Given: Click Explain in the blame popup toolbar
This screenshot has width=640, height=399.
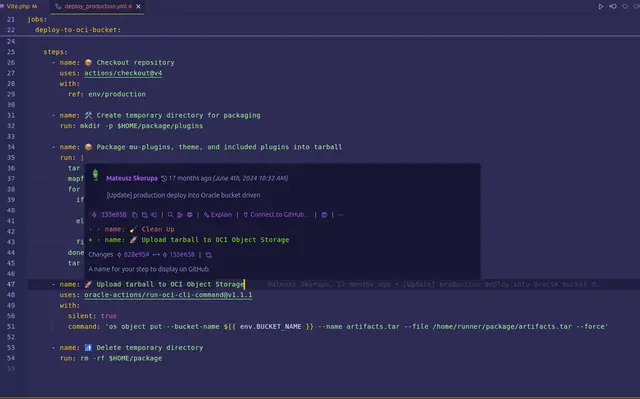Looking at the screenshot, I should pyautogui.click(x=221, y=215).
